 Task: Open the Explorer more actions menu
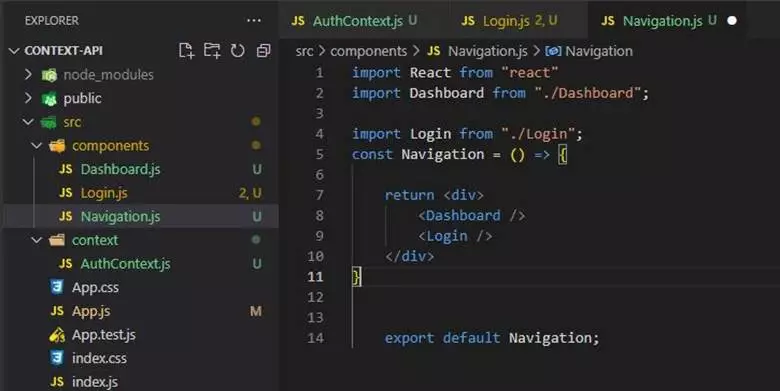254,20
